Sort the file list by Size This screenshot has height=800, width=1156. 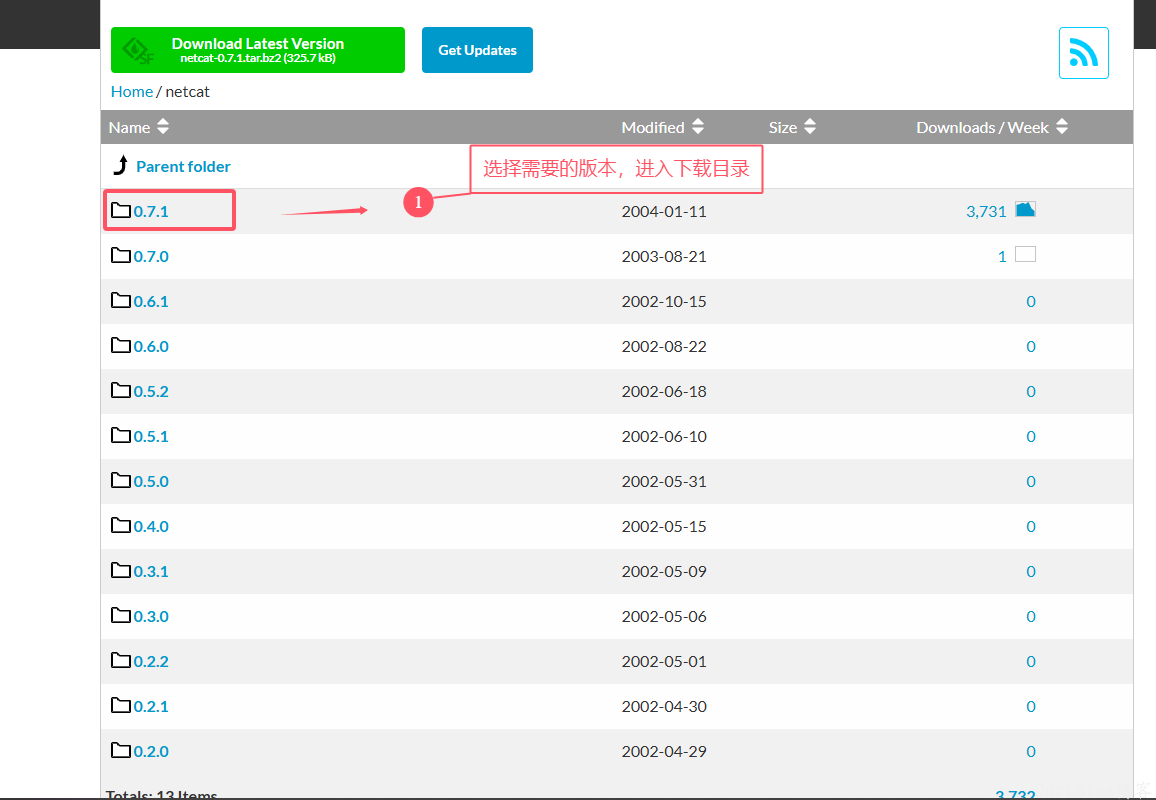point(793,127)
